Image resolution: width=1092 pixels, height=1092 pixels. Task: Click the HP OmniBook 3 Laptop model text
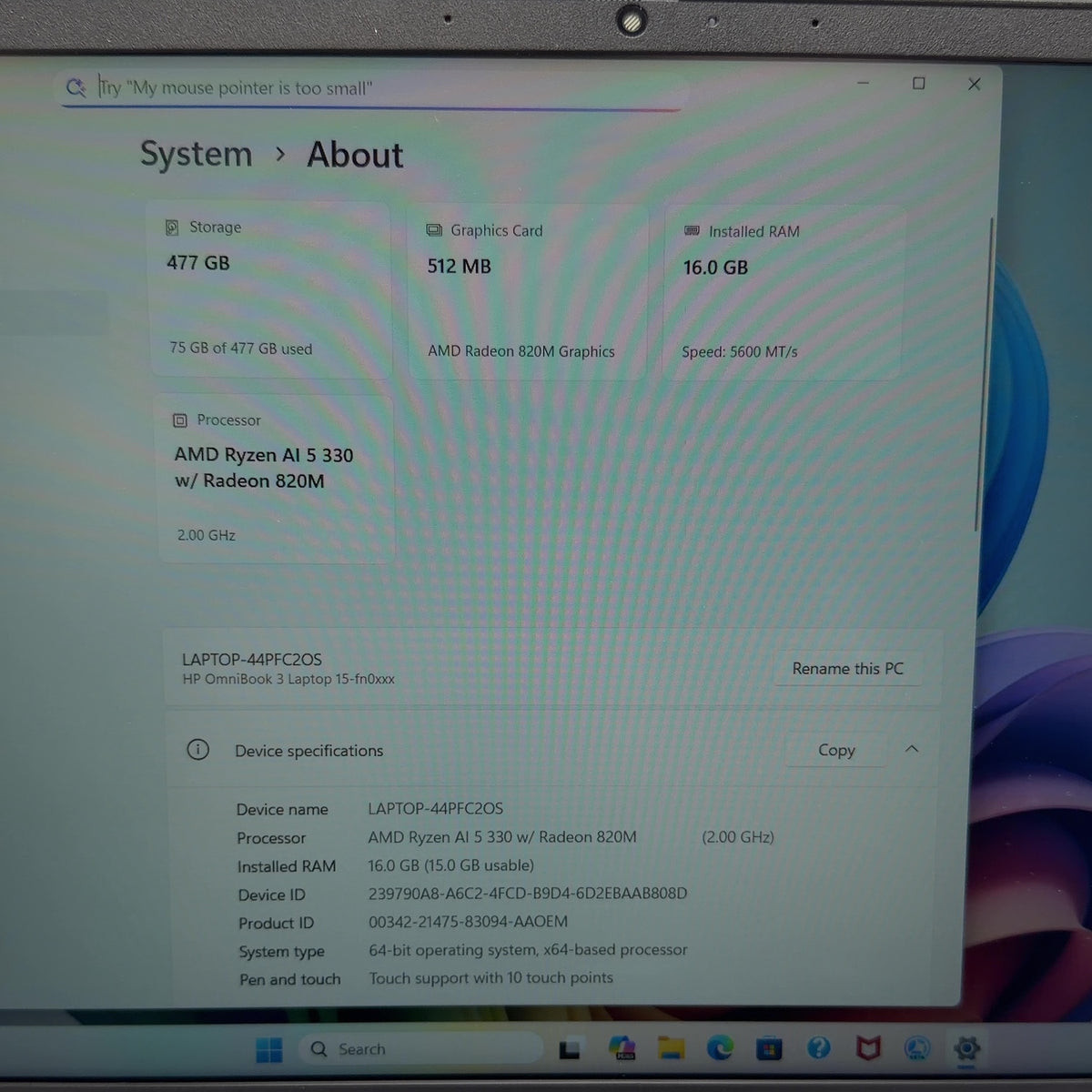point(288,680)
